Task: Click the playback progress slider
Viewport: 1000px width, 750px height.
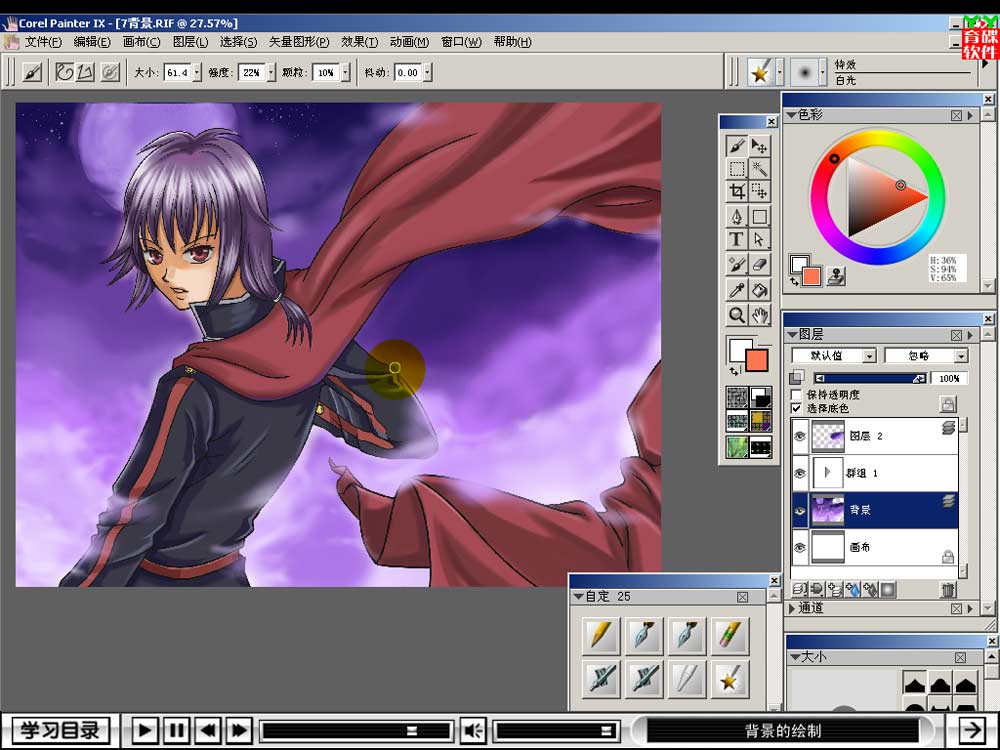Action: coord(356,731)
